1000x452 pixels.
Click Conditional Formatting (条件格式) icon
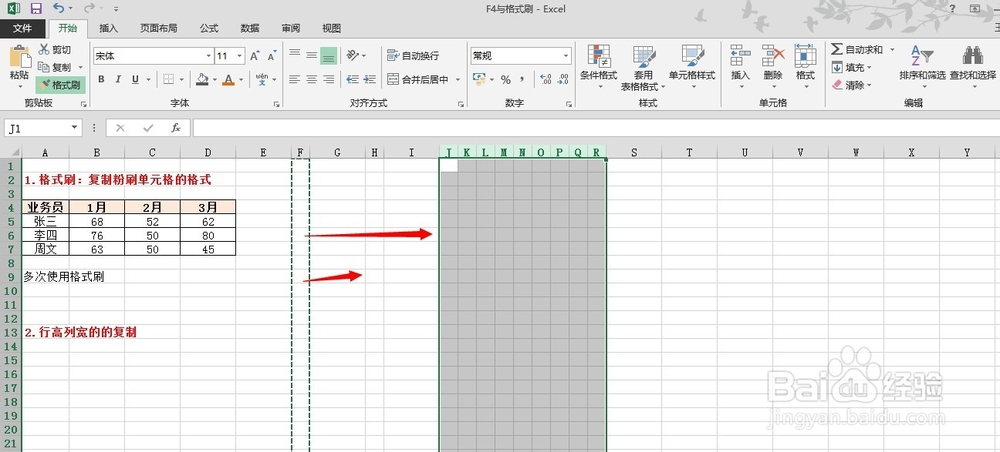click(x=599, y=55)
